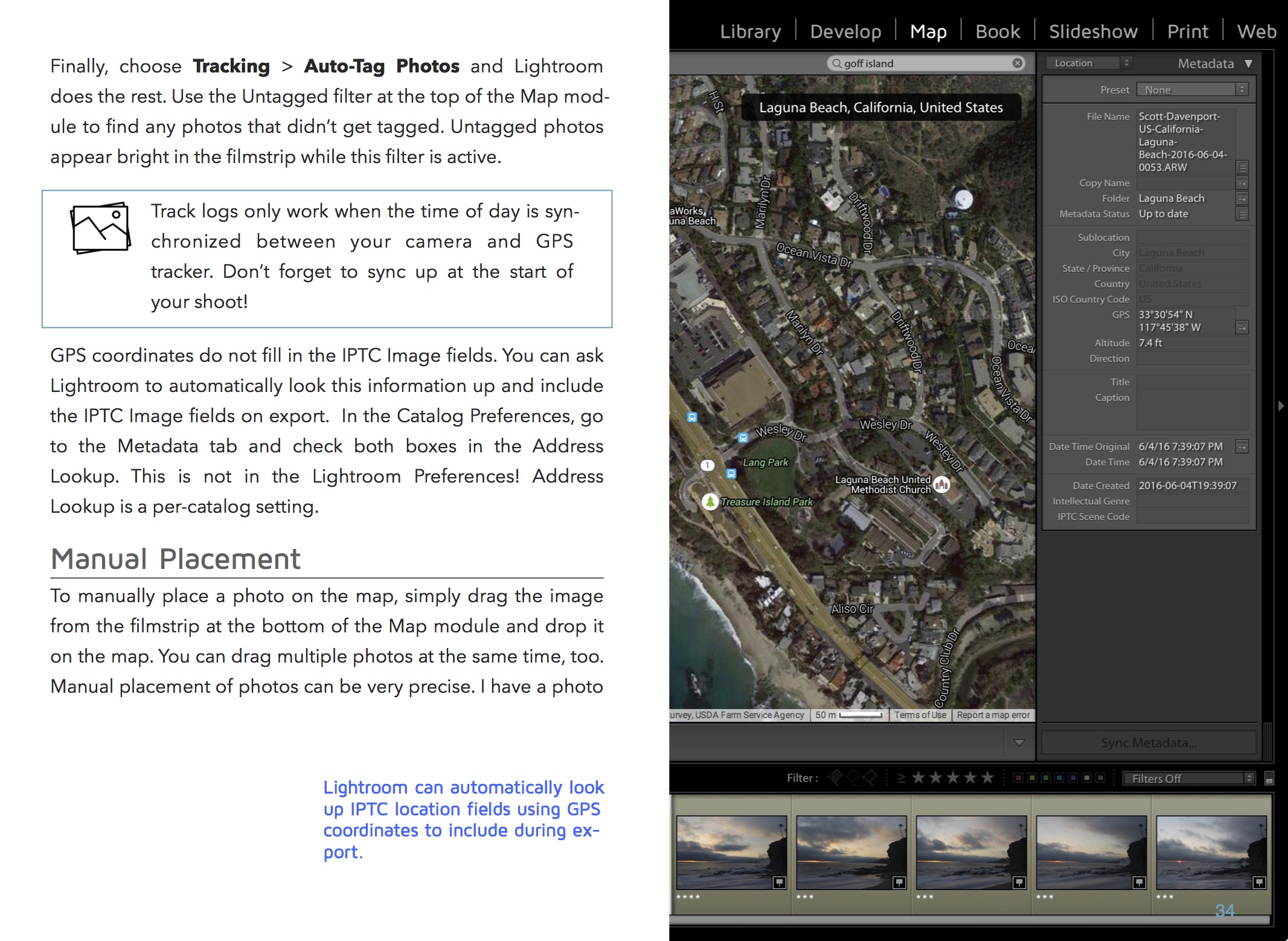Viewport: 1288px width, 941px height.
Task: Open the Print module
Action: [1188, 31]
